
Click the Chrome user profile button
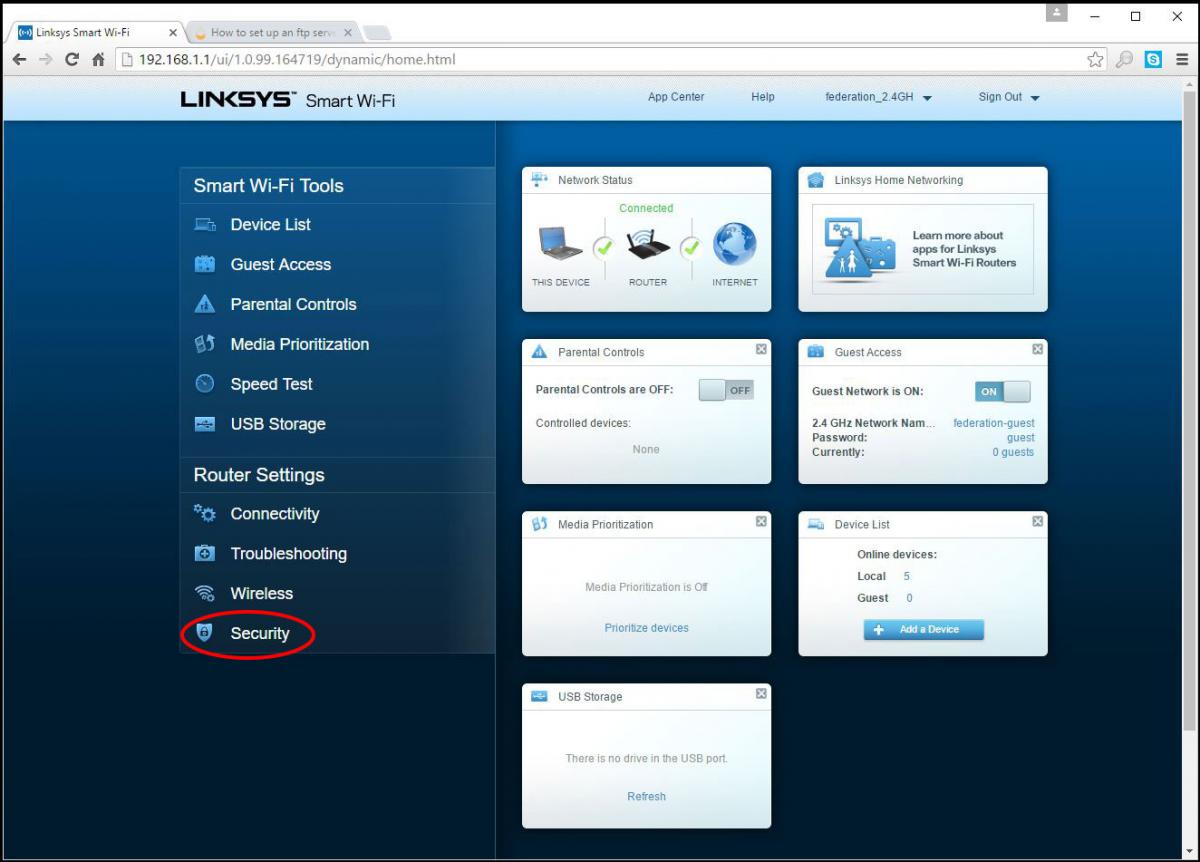[x=1057, y=12]
